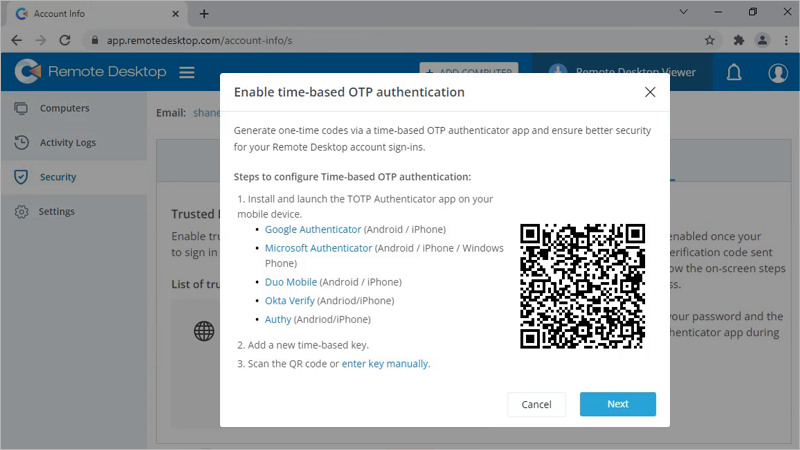The height and width of the screenshot is (450, 800).
Task: Open the notifications bell icon
Action: [x=734, y=73]
